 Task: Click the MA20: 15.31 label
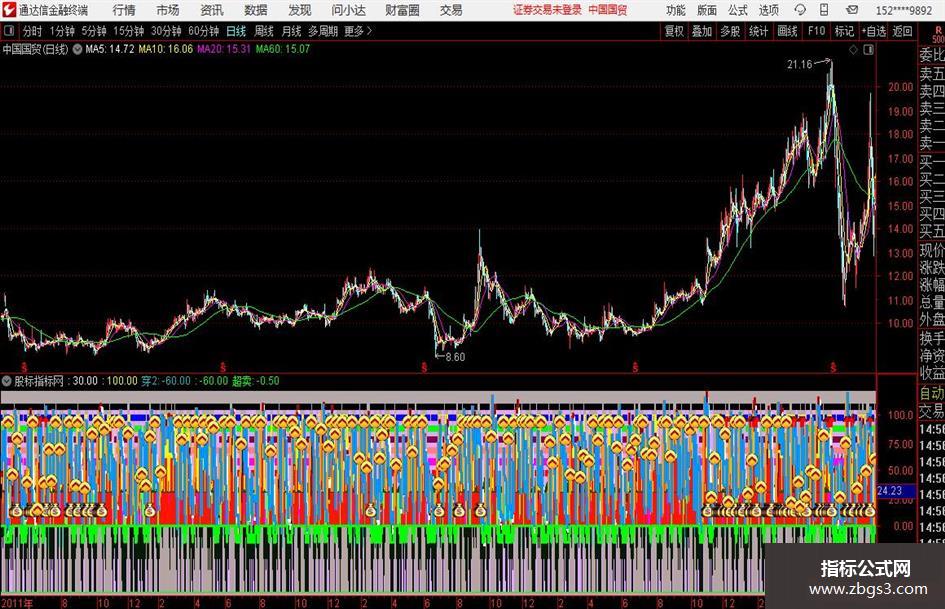[224, 49]
